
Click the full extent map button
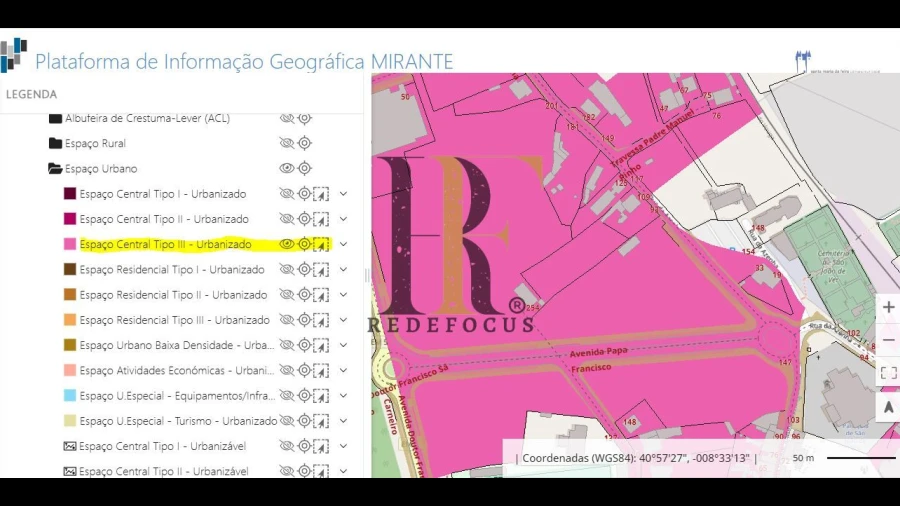point(888,373)
